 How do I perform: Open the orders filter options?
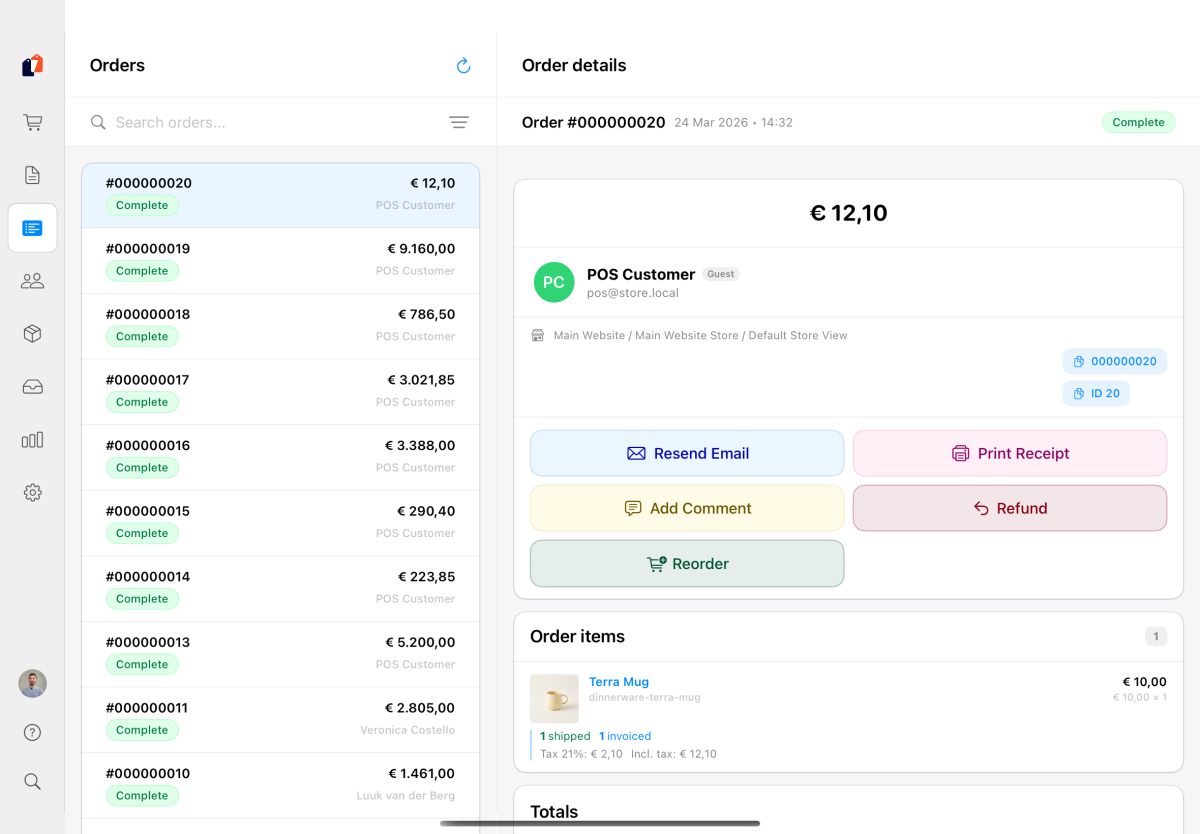click(x=458, y=121)
